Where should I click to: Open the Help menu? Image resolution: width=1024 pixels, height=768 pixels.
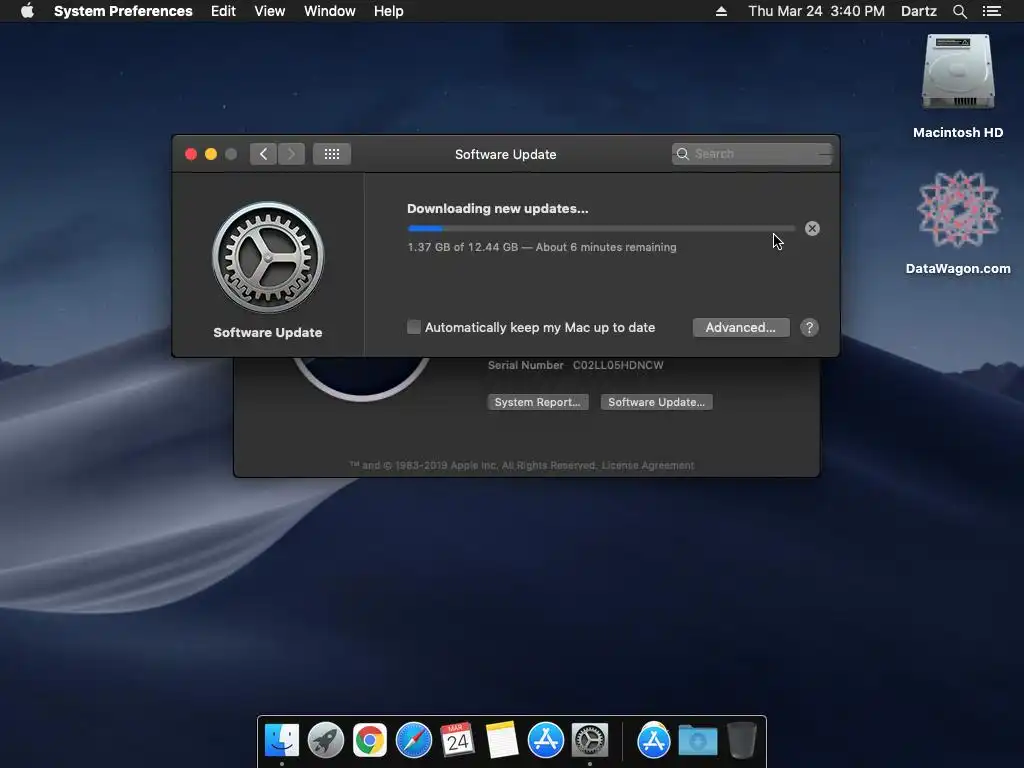[389, 11]
